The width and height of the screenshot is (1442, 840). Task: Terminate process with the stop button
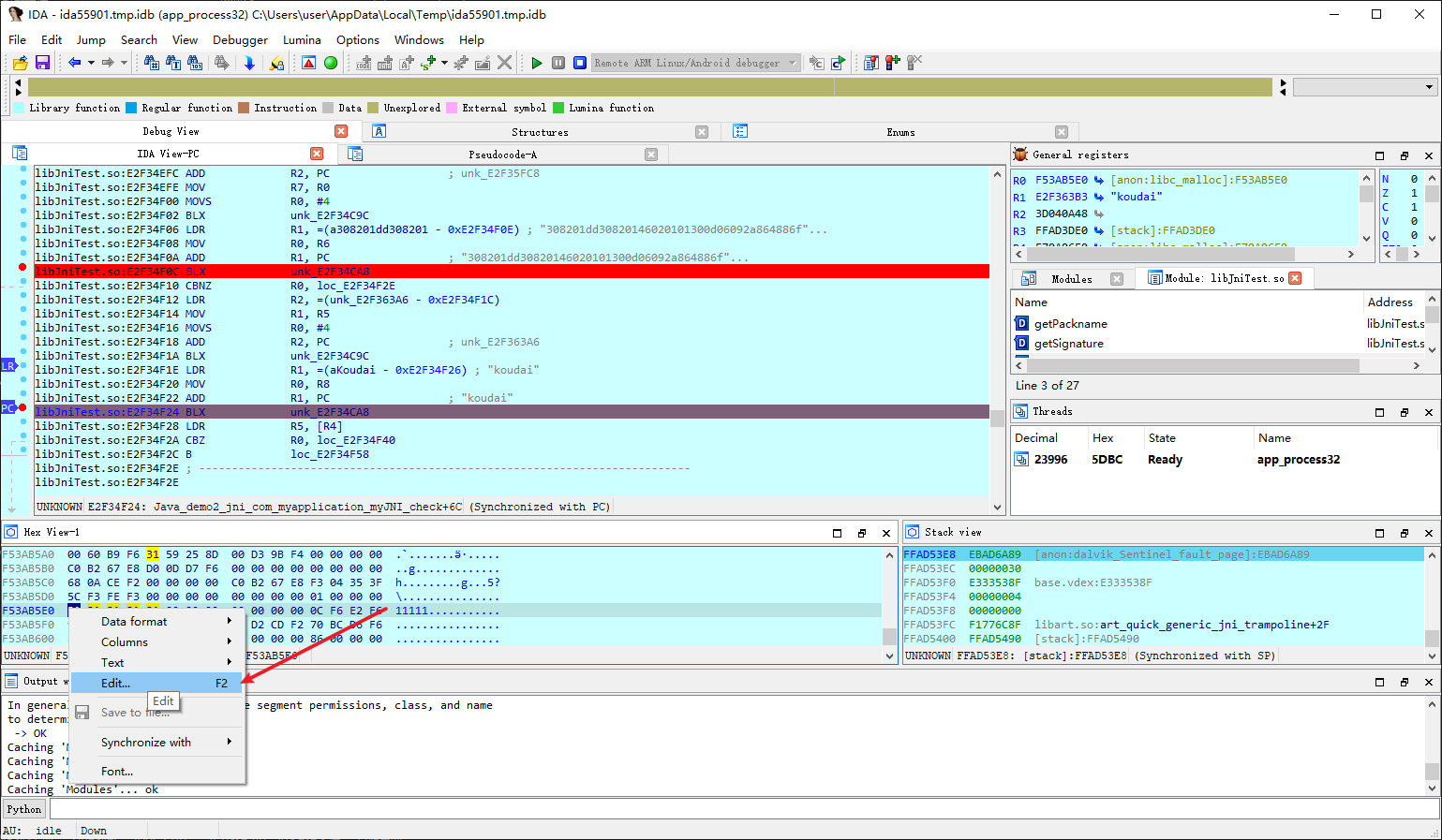tap(580, 63)
